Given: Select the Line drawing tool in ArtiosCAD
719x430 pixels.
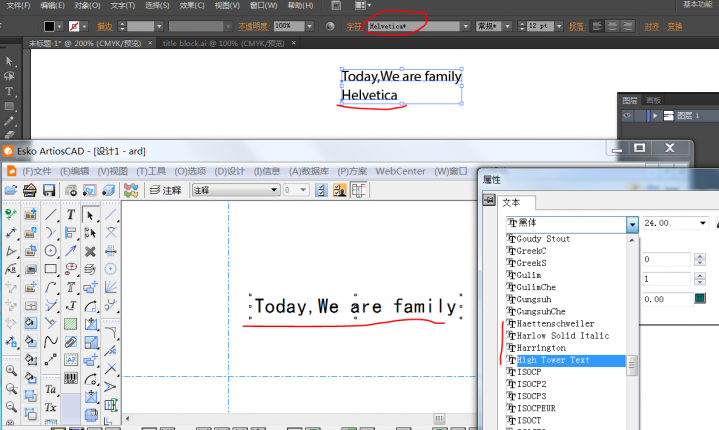Looking at the screenshot, I should click(x=51, y=214).
